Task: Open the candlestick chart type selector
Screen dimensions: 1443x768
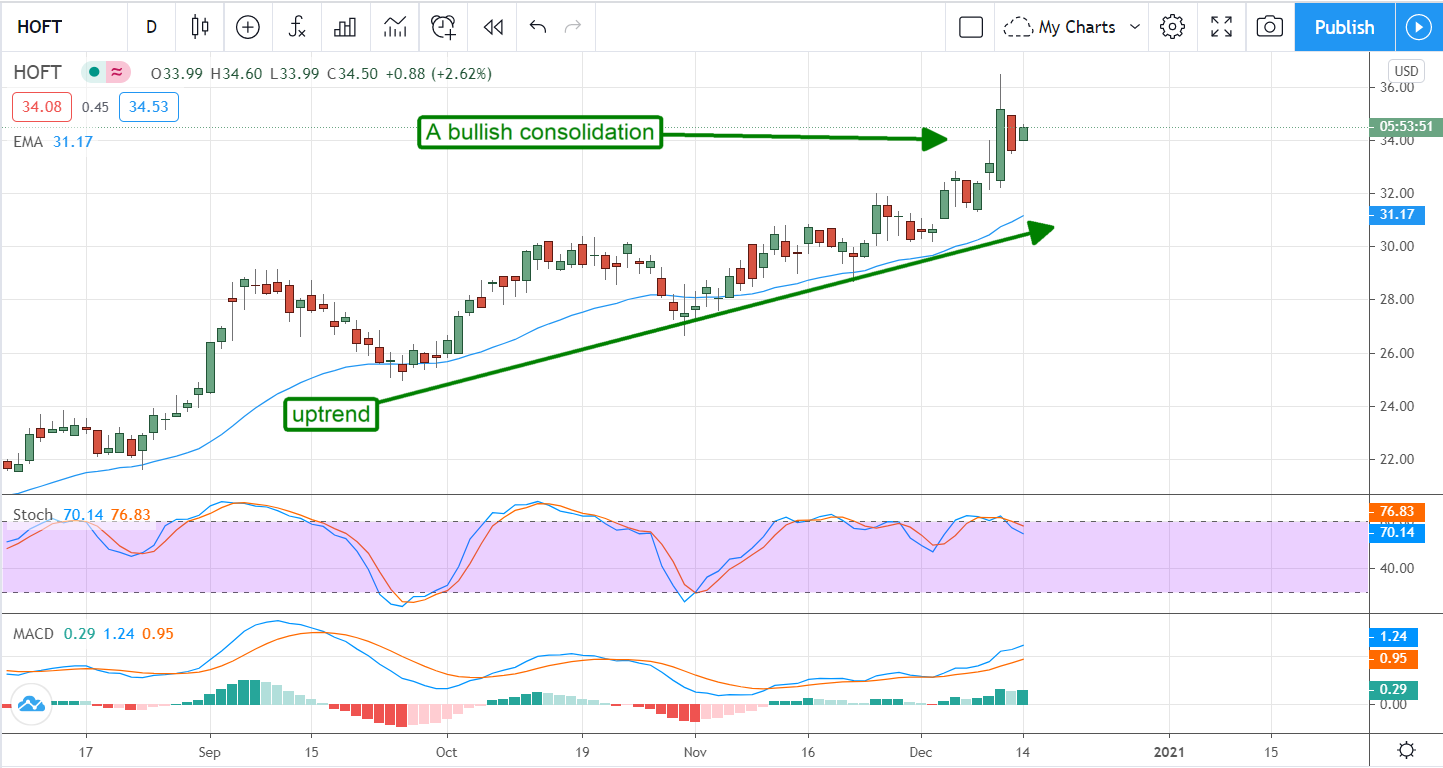Action: click(x=199, y=27)
